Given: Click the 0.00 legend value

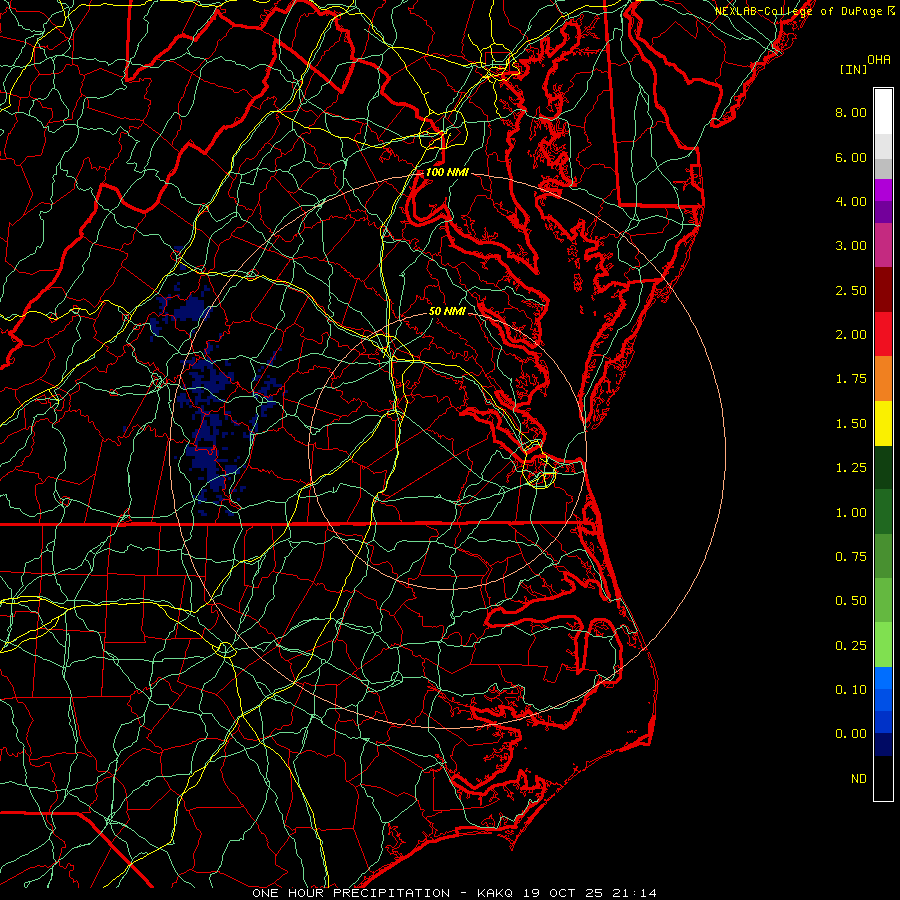Looking at the screenshot, I should tap(851, 734).
